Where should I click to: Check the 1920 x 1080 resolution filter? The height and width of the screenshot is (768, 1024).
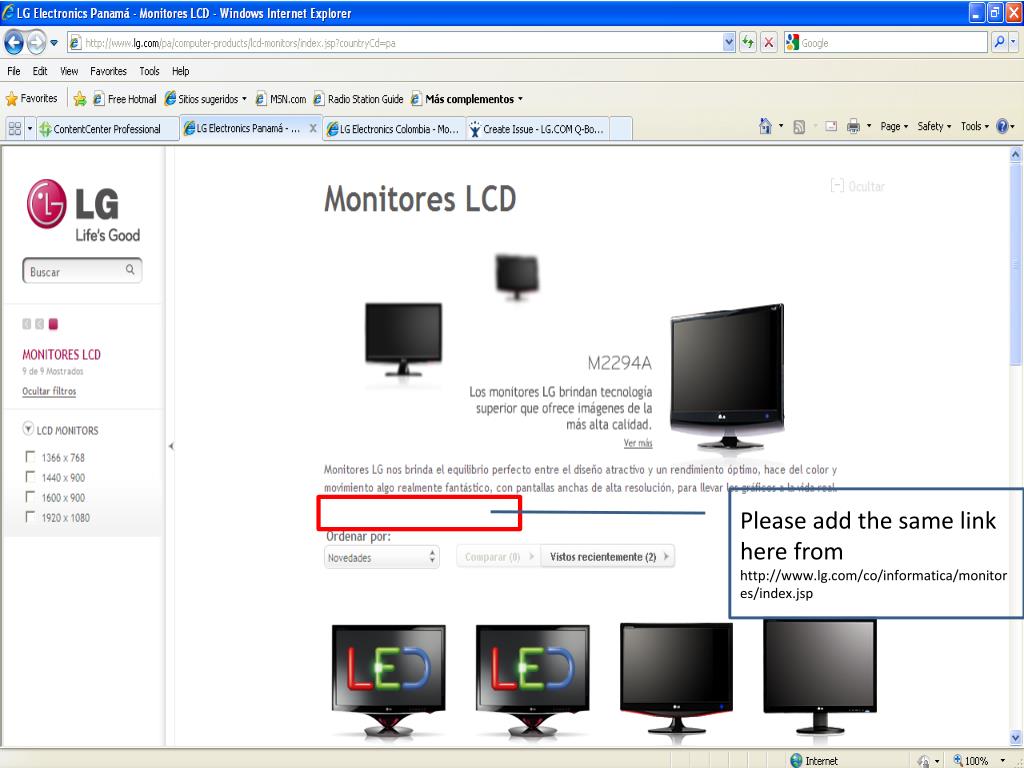tap(30, 517)
